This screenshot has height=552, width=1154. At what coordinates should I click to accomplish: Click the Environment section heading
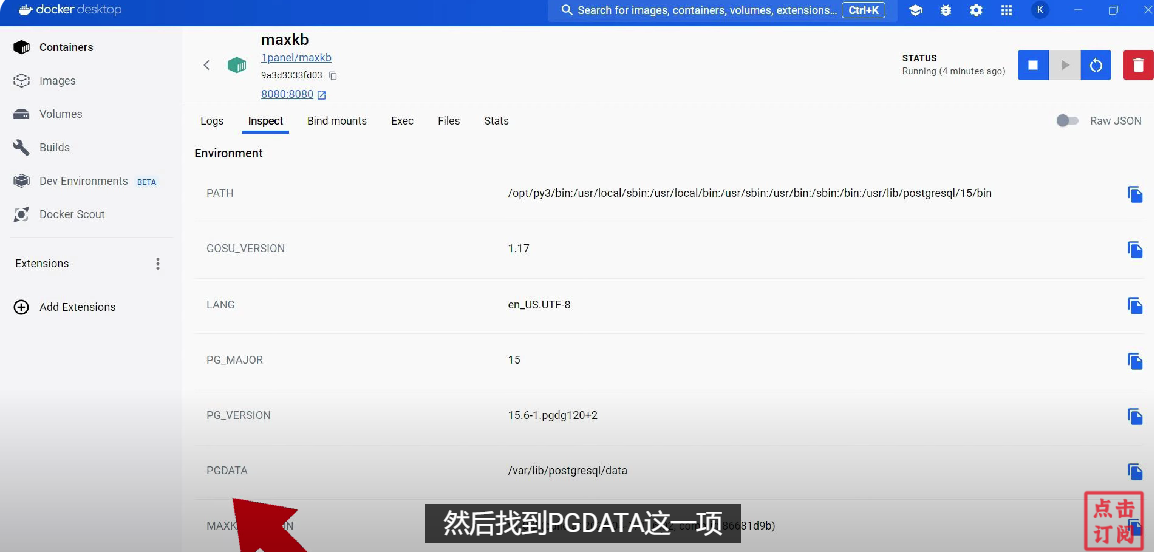(228, 153)
